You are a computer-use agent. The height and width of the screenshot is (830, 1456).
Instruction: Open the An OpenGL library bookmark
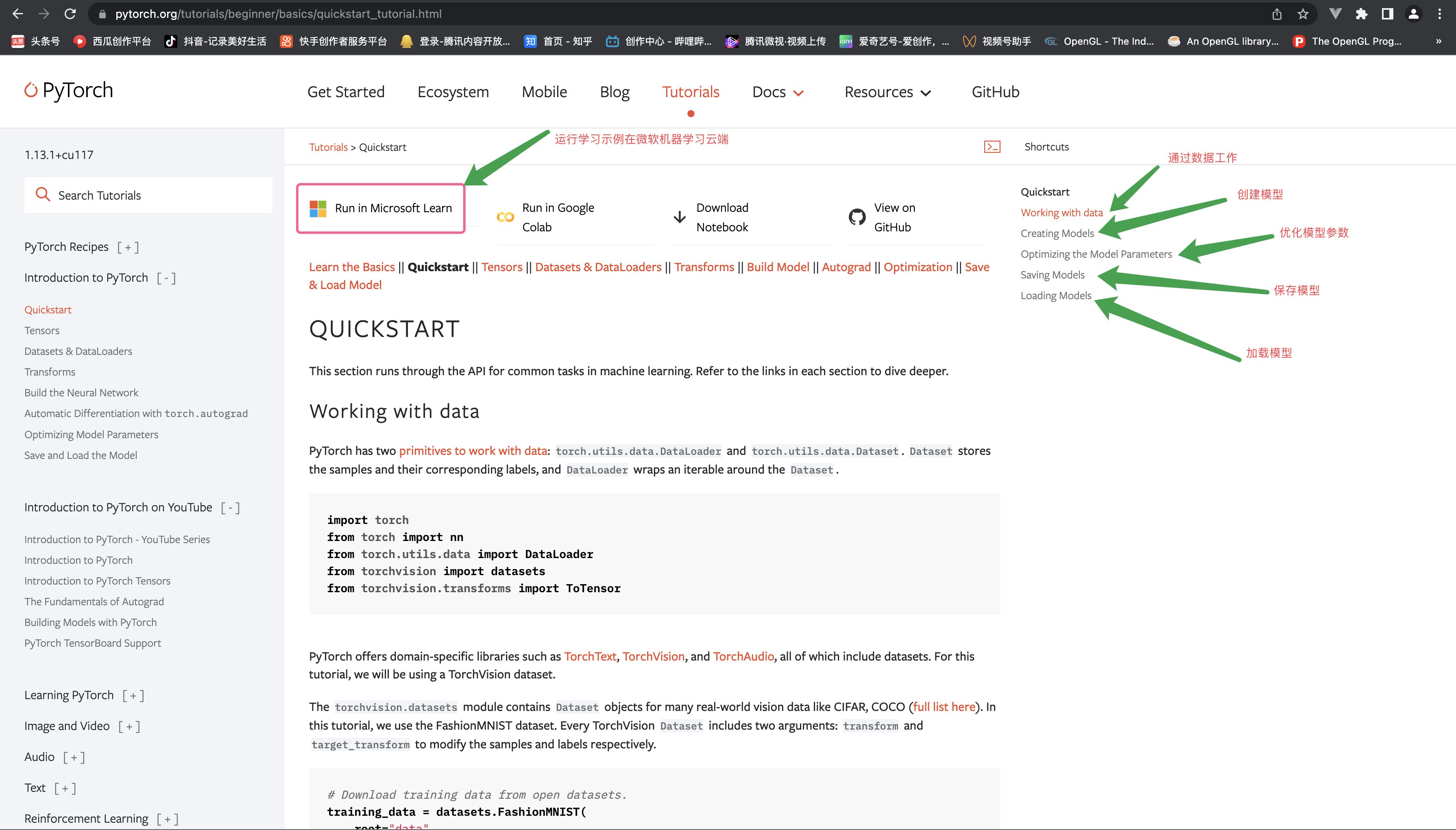pos(1223,41)
